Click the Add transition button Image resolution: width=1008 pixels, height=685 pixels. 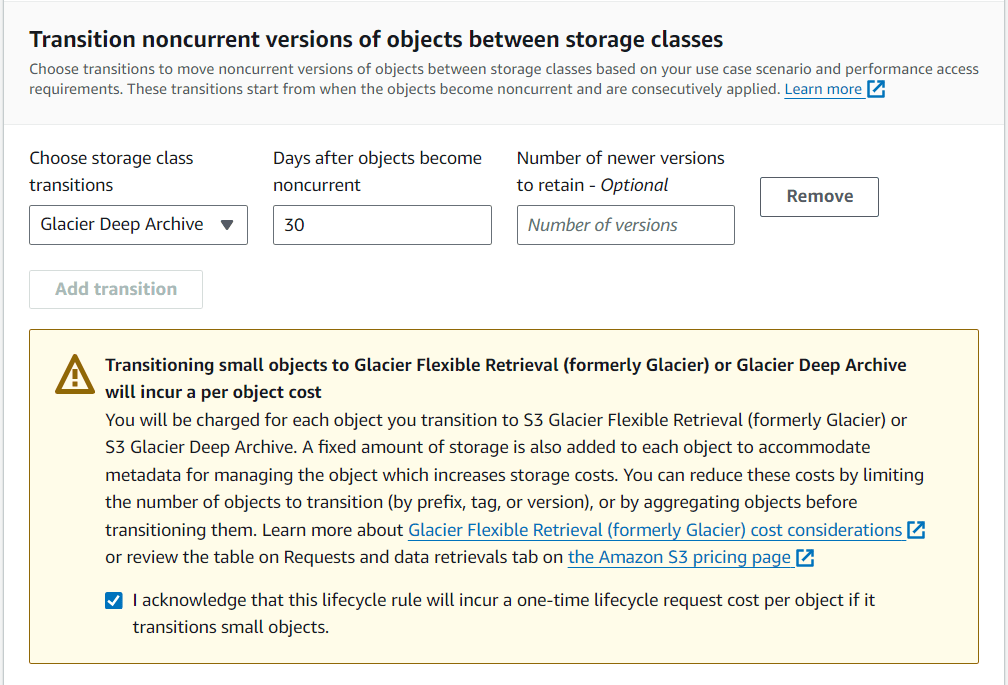(116, 289)
